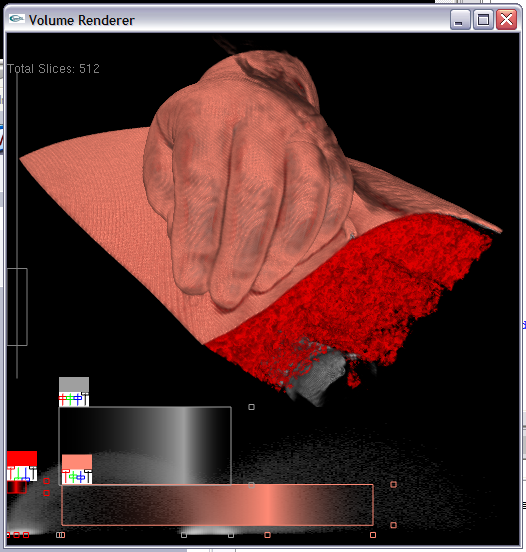
Task: Click lower red square handle beside red widget
Action: pyautogui.click(x=46, y=493)
